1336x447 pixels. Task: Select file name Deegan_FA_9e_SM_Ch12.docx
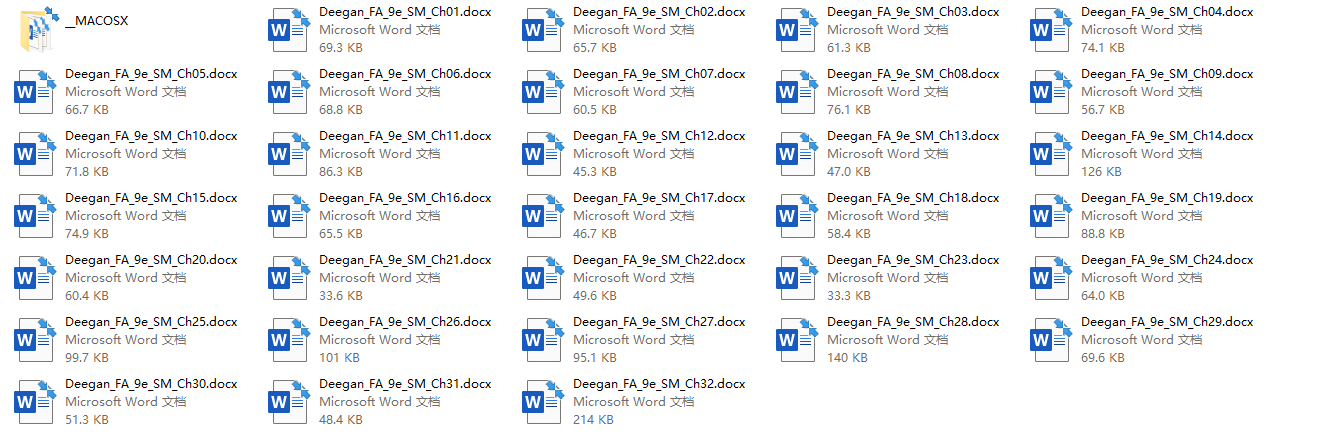click(x=659, y=136)
